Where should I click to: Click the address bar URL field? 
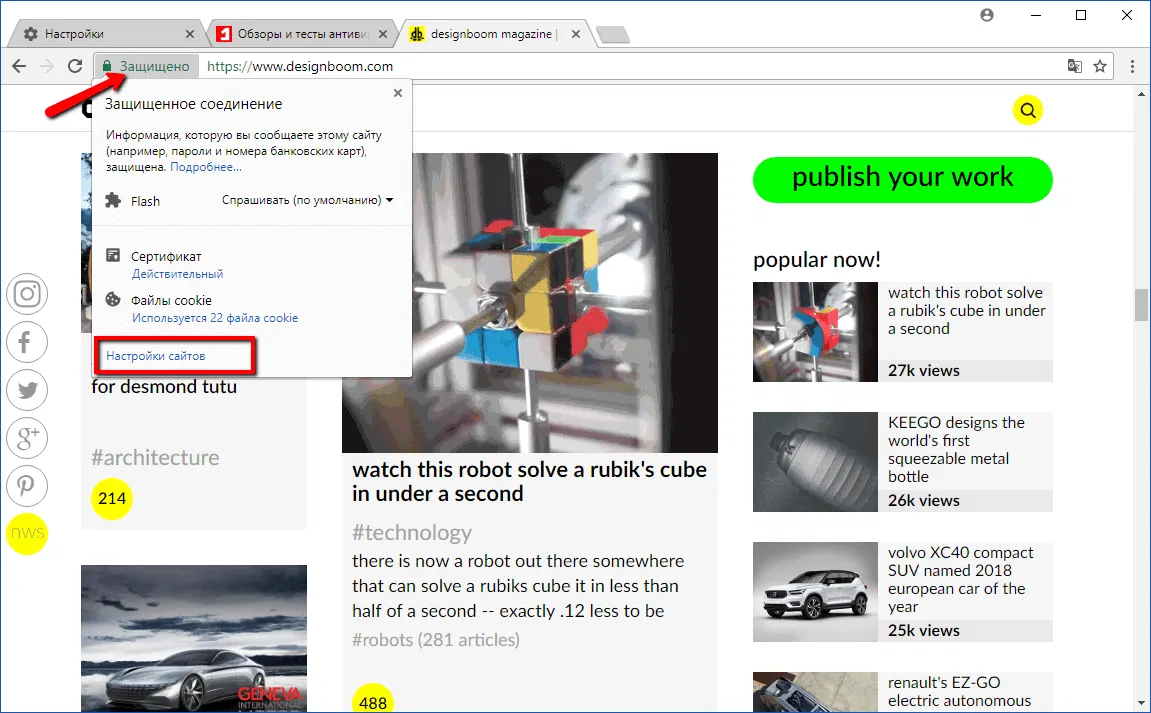point(631,66)
